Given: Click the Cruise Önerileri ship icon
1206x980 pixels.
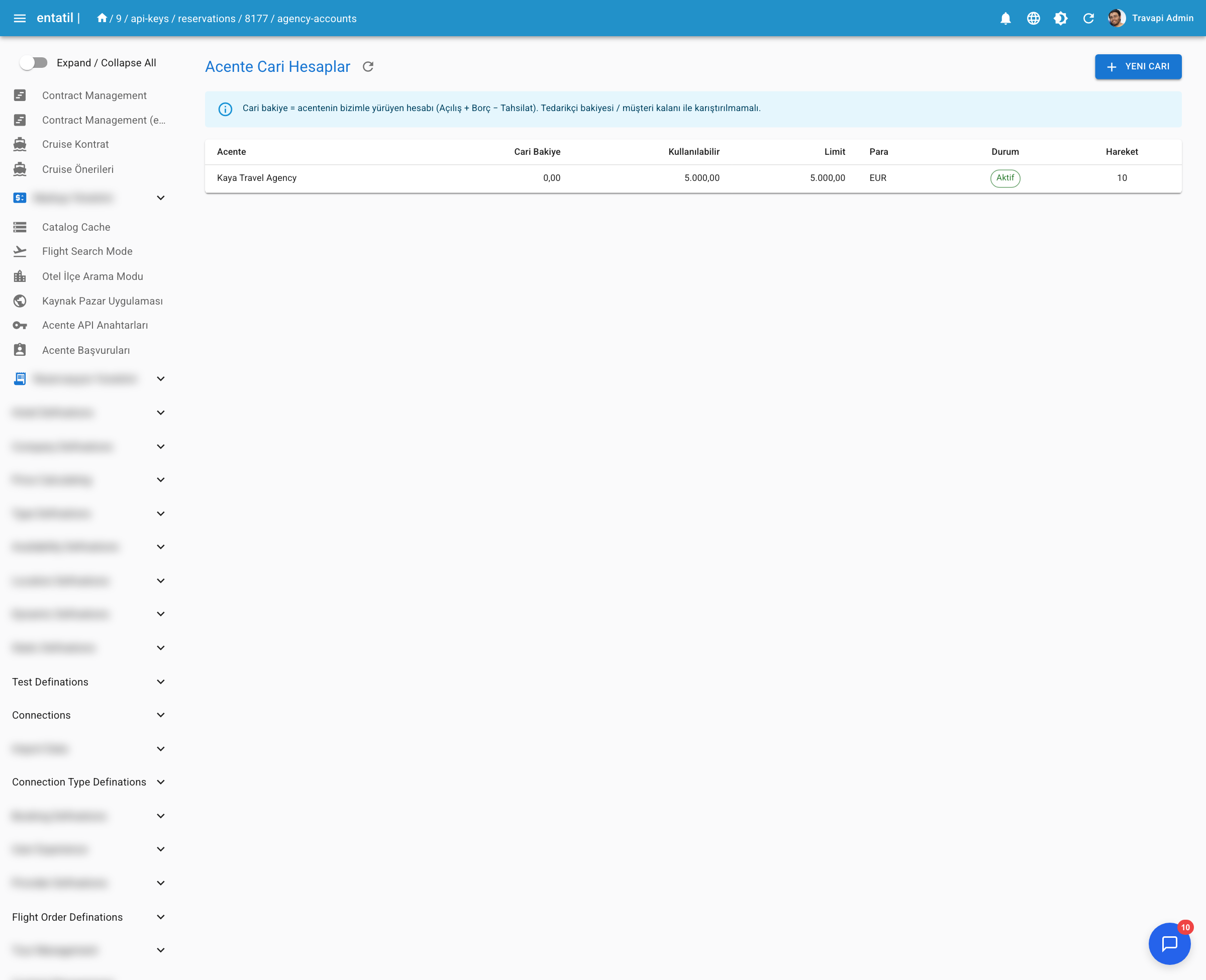Looking at the screenshot, I should [20, 169].
